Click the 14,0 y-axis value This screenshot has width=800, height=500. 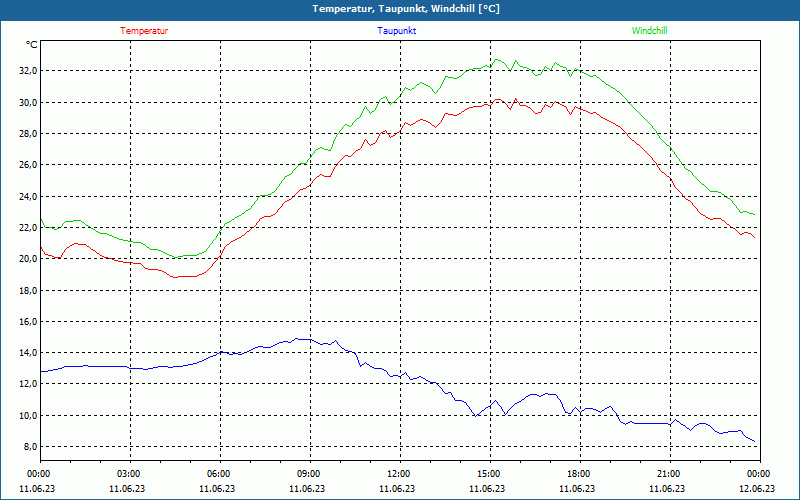pos(28,353)
